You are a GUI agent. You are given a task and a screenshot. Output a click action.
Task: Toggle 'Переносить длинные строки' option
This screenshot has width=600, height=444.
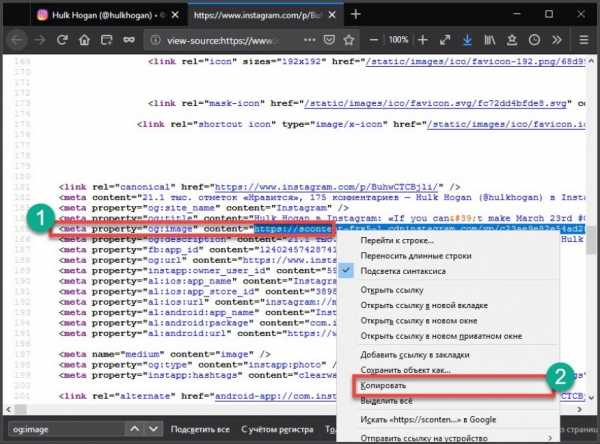point(416,256)
